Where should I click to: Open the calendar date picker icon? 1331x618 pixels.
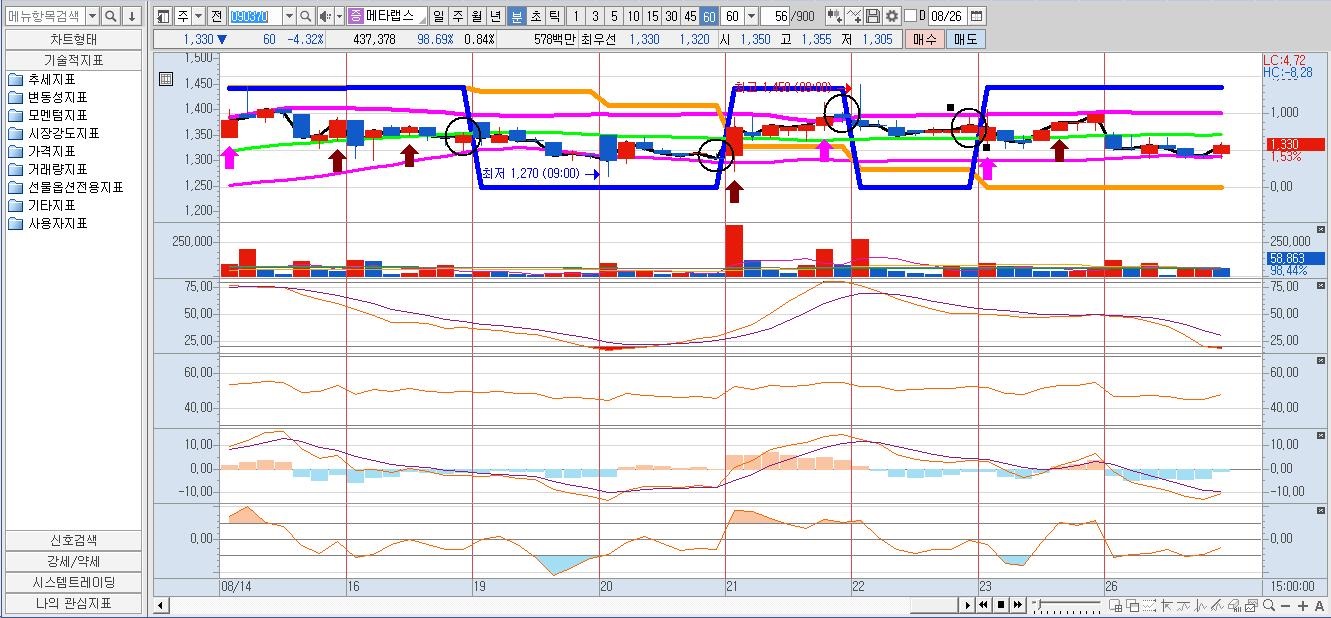pyautogui.click(x=976, y=16)
